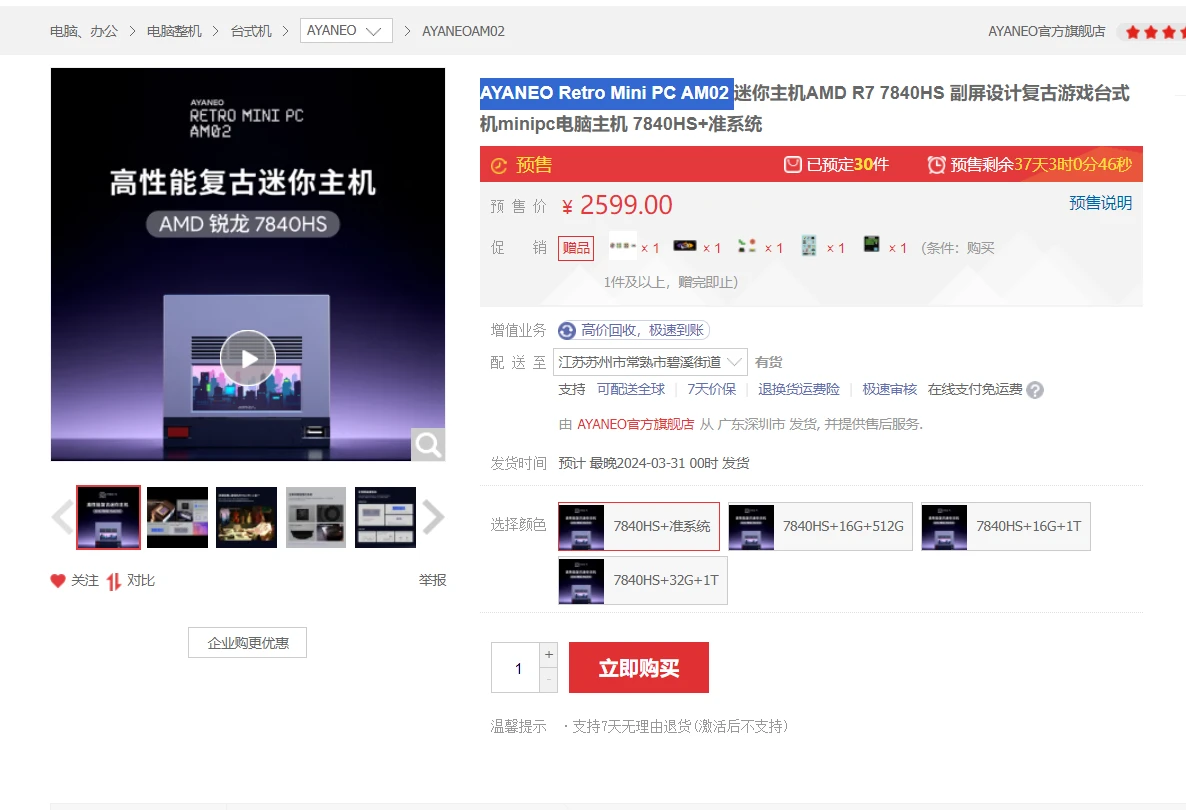Expand the AYANEO brand dropdown
Image resolution: width=1186 pixels, height=810 pixels.
point(346,31)
